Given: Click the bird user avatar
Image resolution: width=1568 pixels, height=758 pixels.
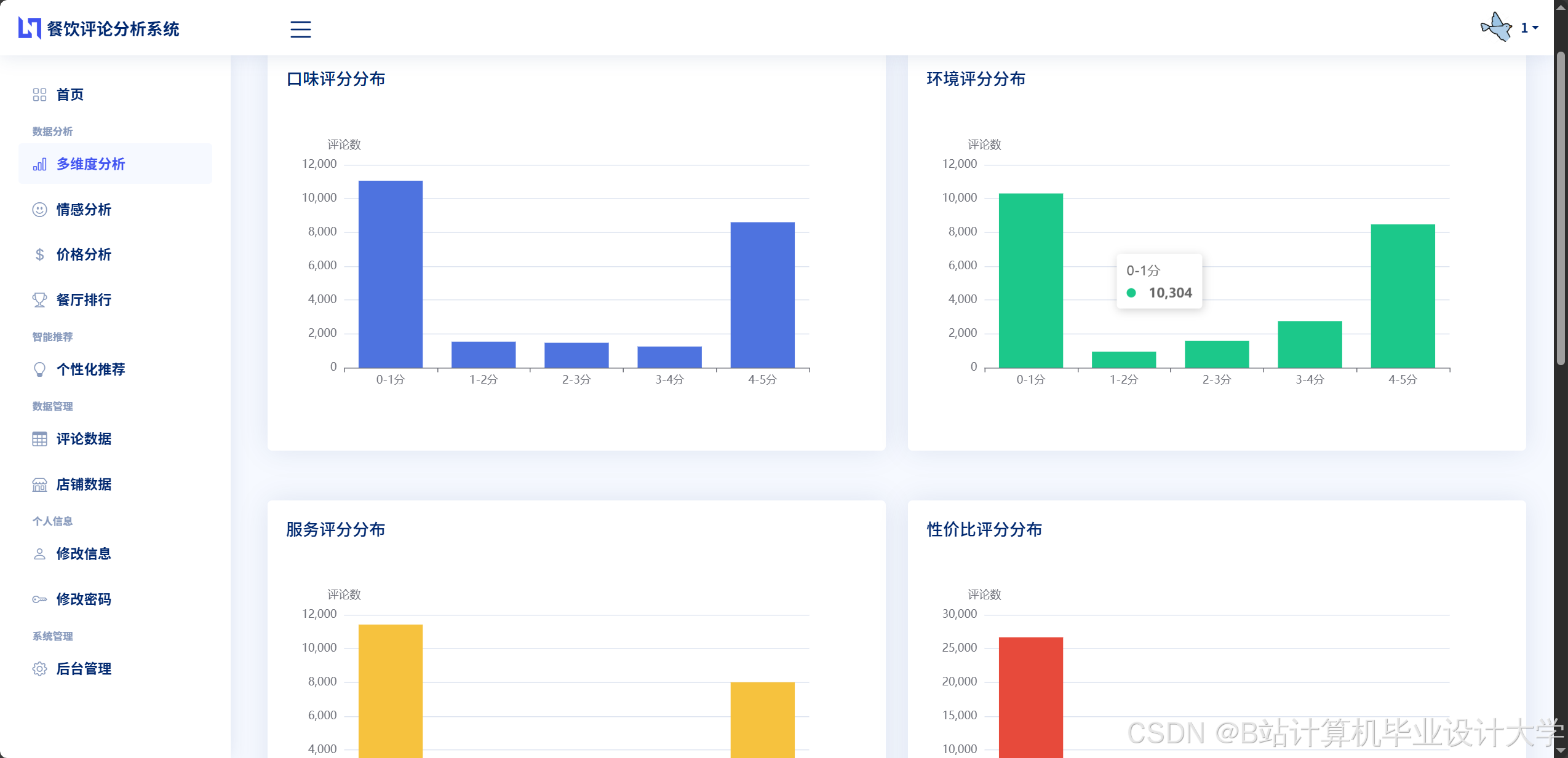Looking at the screenshot, I should (1496, 27).
